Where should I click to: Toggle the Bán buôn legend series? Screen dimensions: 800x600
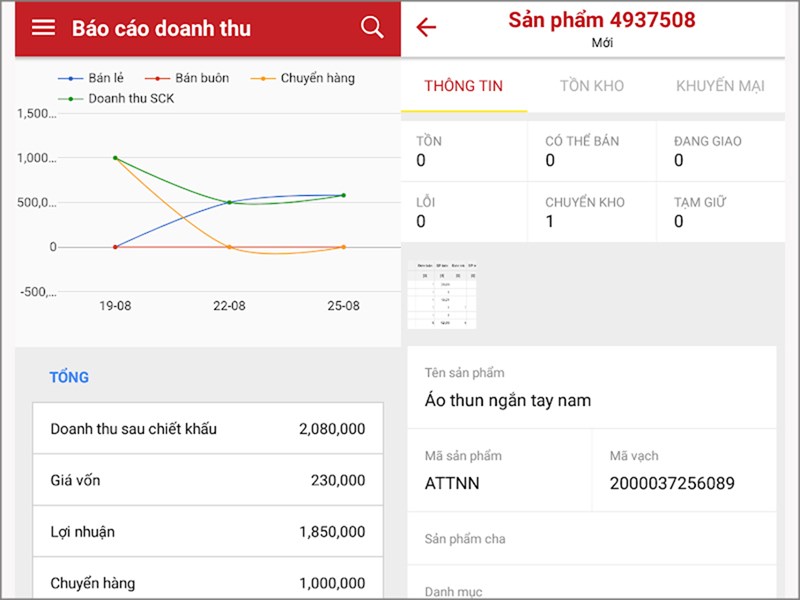[187, 78]
